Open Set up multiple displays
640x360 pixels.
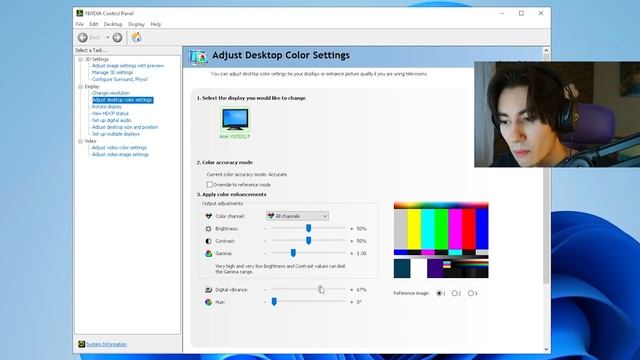click(x=116, y=134)
